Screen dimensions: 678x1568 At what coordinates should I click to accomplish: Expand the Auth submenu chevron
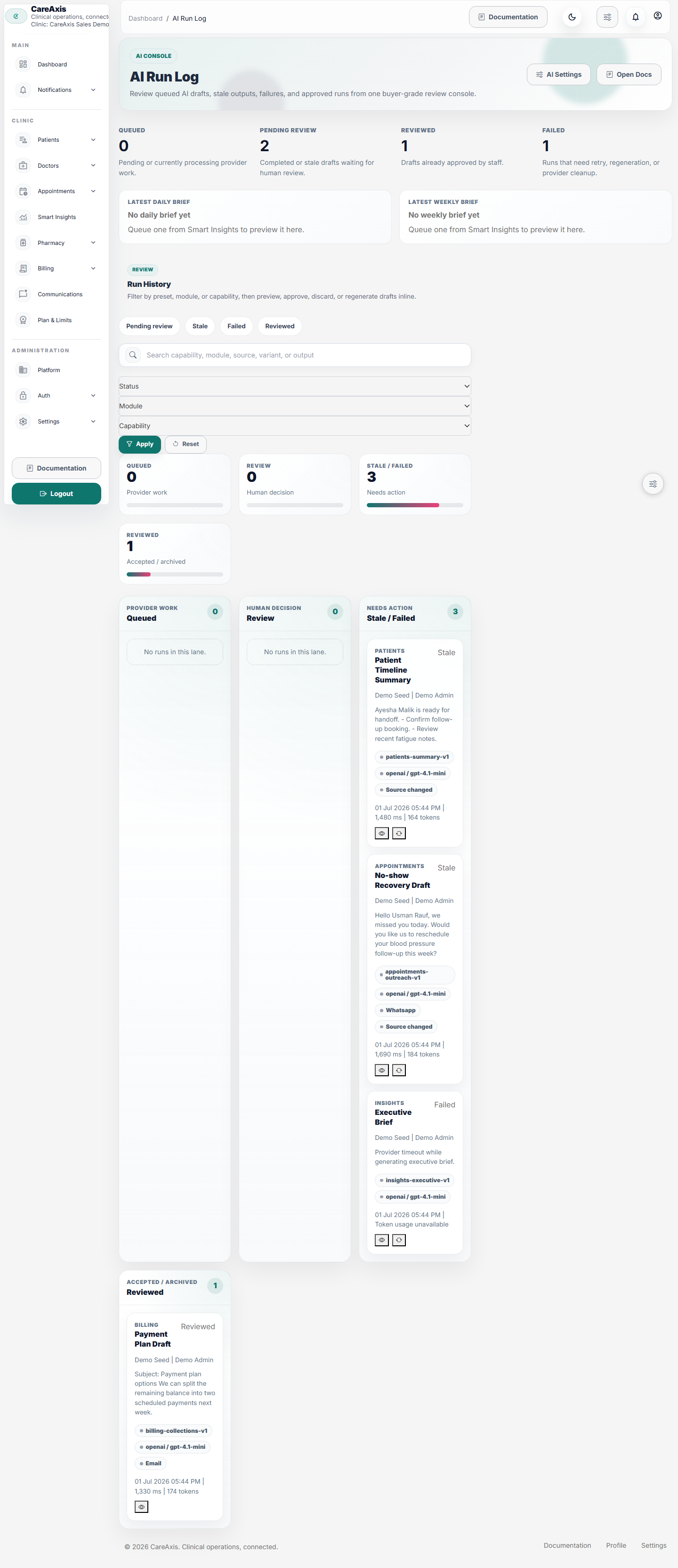(93, 396)
